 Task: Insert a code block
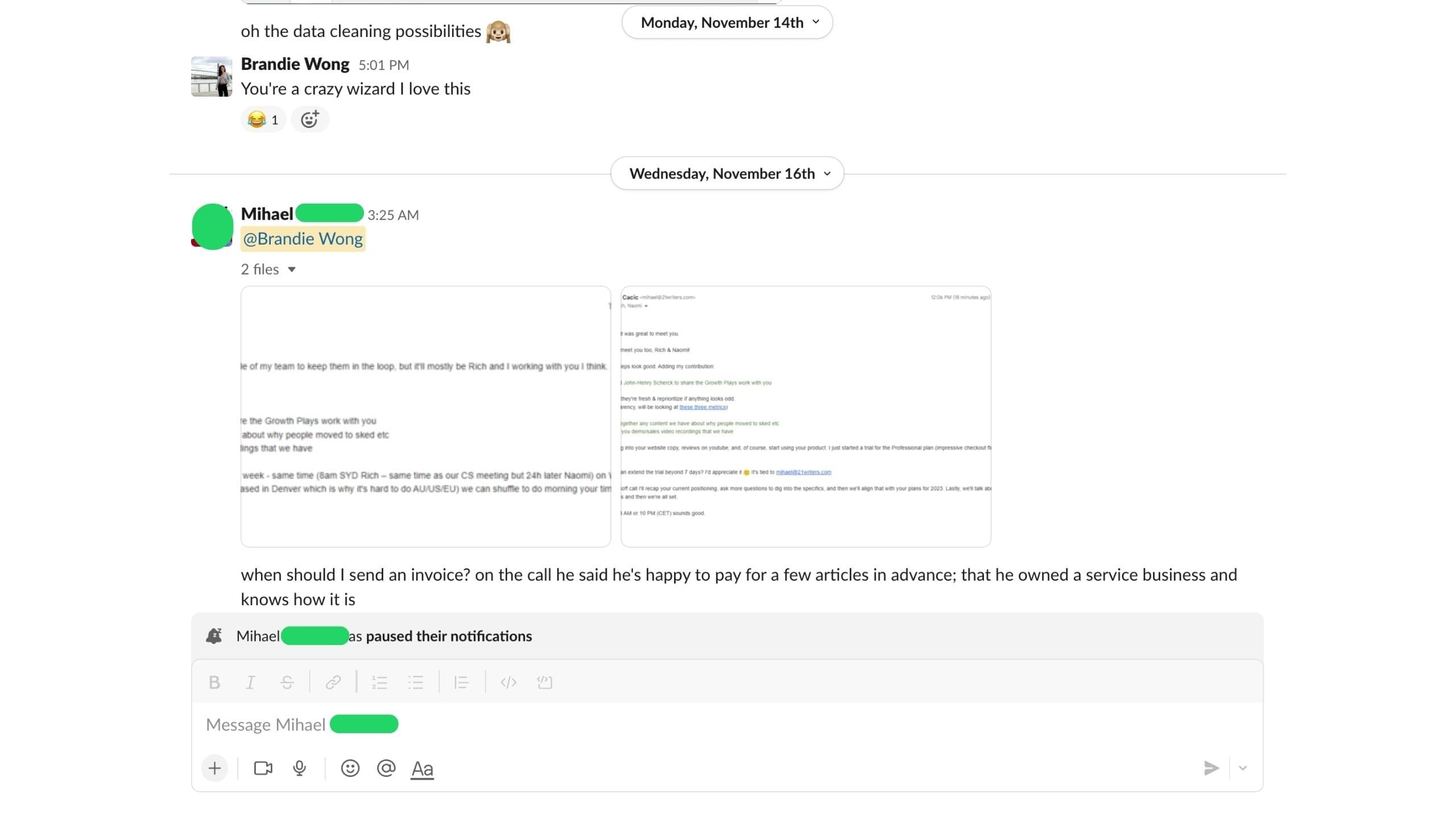(545, 682)
